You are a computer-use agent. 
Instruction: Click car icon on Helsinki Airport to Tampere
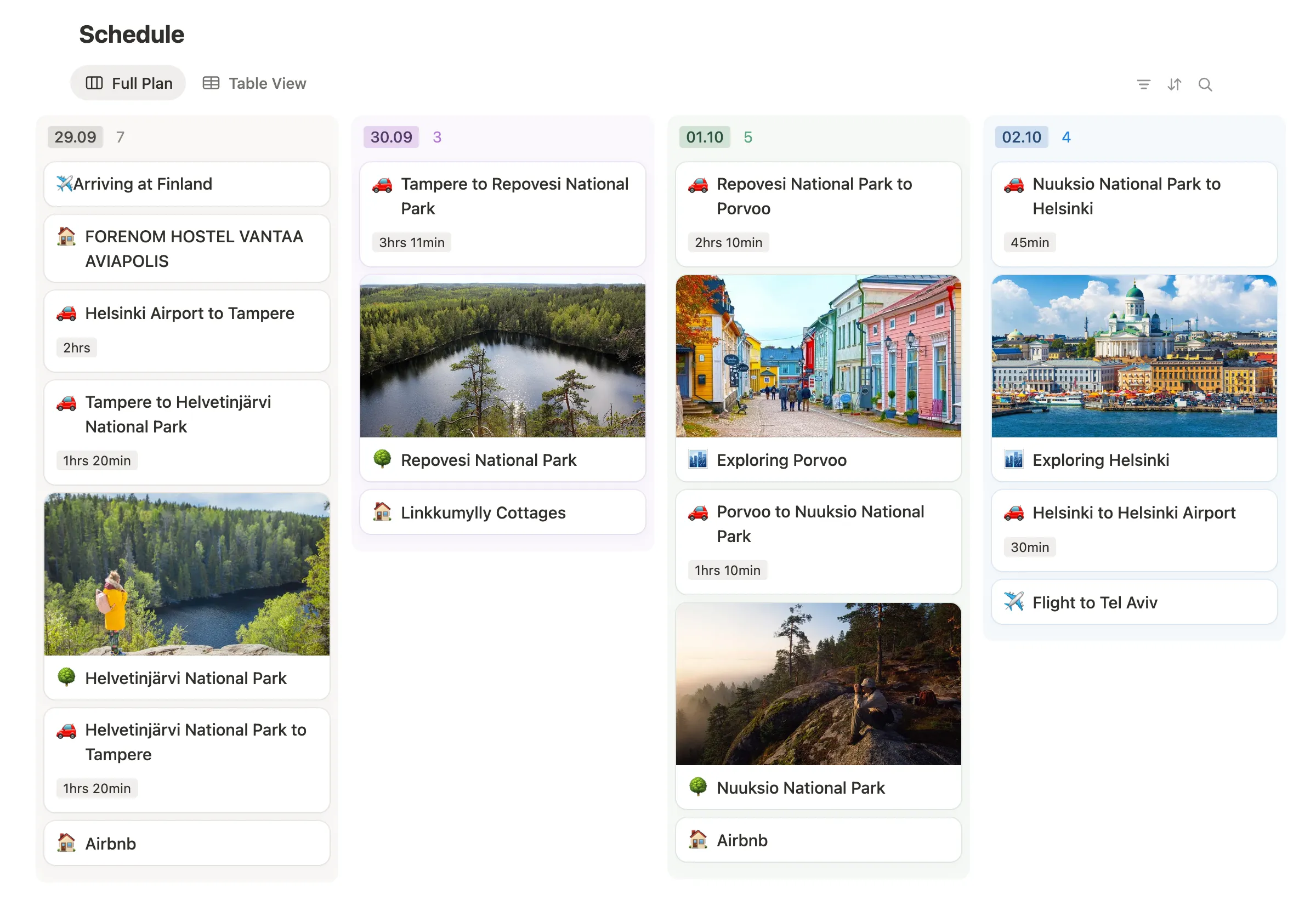coord(66,313)
